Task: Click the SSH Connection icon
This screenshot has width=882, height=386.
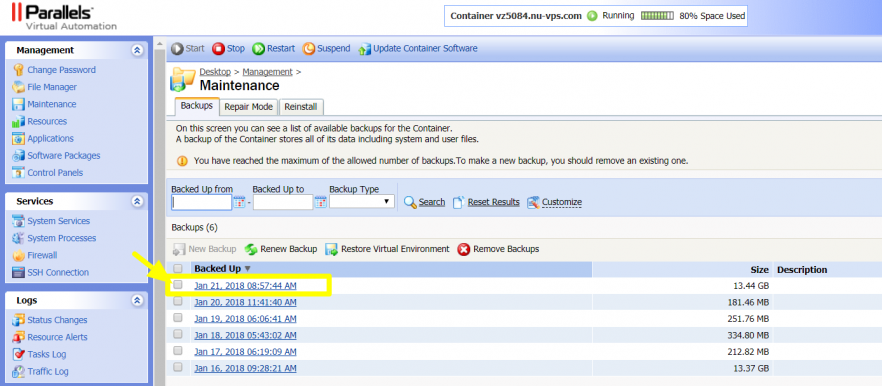Action: [x=18, y=272]
